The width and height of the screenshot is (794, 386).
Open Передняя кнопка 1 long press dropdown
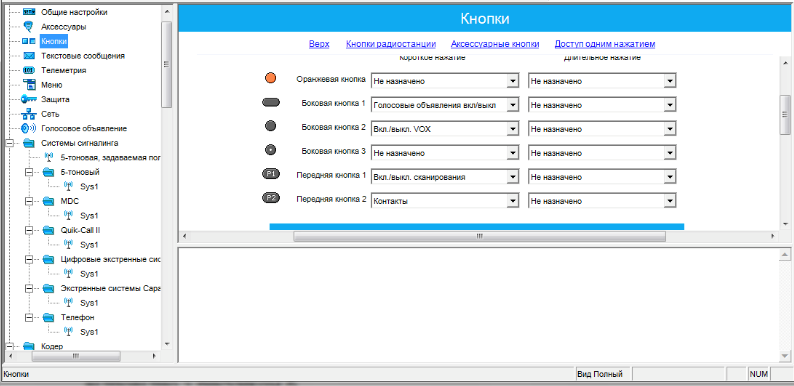point(670,177)
